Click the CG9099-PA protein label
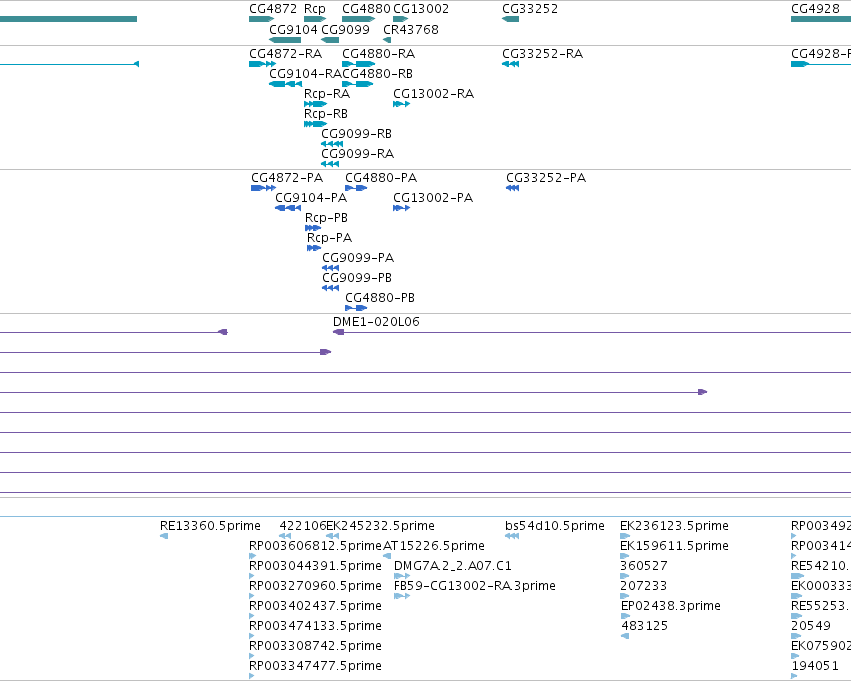Screen dimensions: 851x681 pos(358,258)
